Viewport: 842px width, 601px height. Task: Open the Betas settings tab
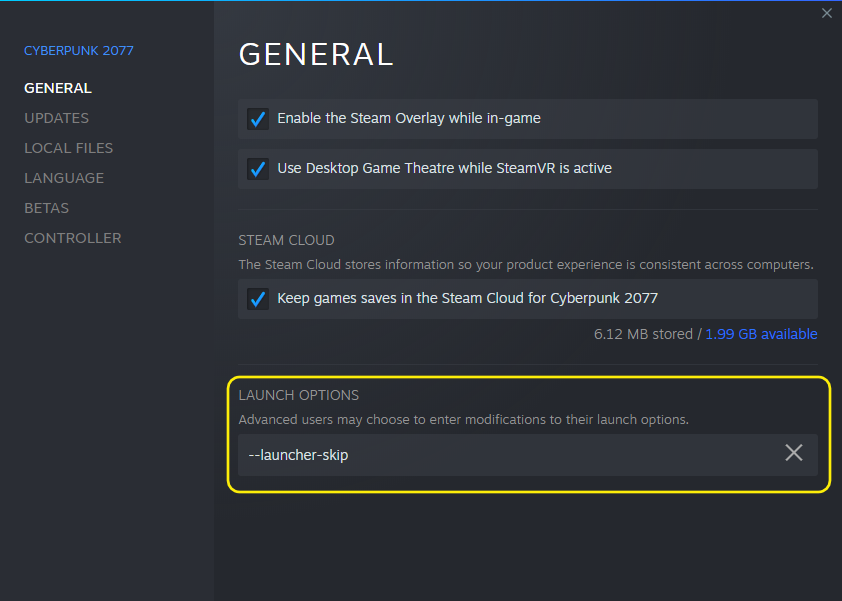coord(47,208)
